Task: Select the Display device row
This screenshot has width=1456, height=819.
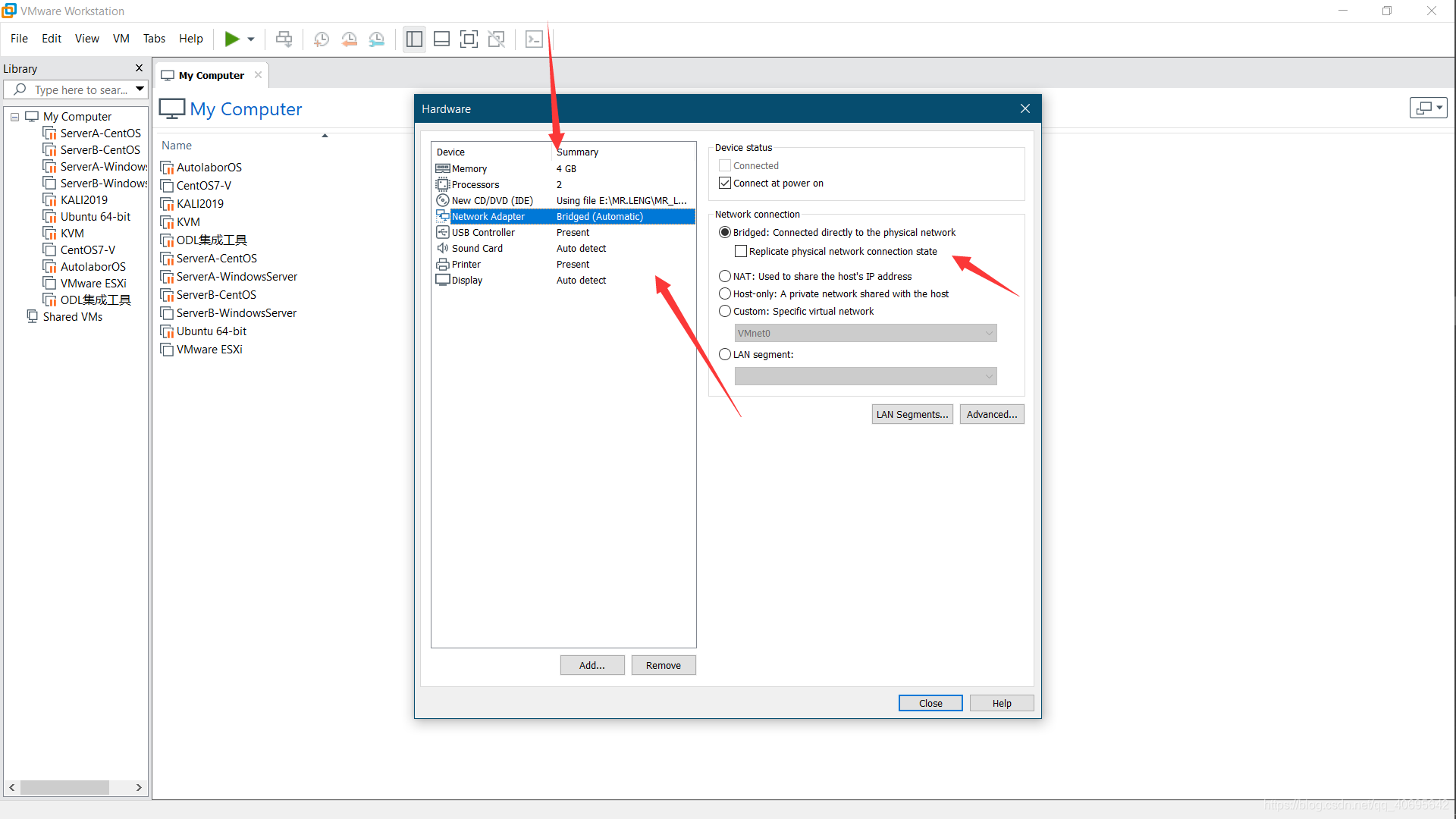Action: pos(563,281)
